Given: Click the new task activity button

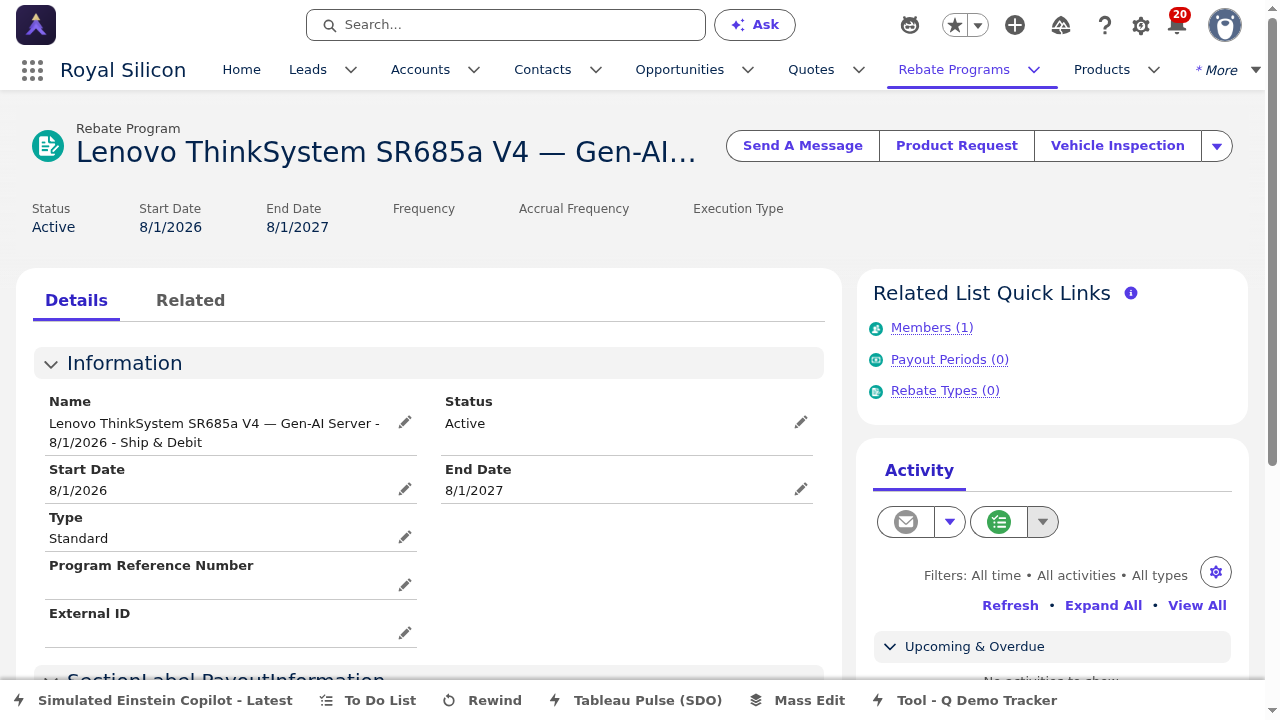Looking at the screenshot, I should tap(999, 522).
